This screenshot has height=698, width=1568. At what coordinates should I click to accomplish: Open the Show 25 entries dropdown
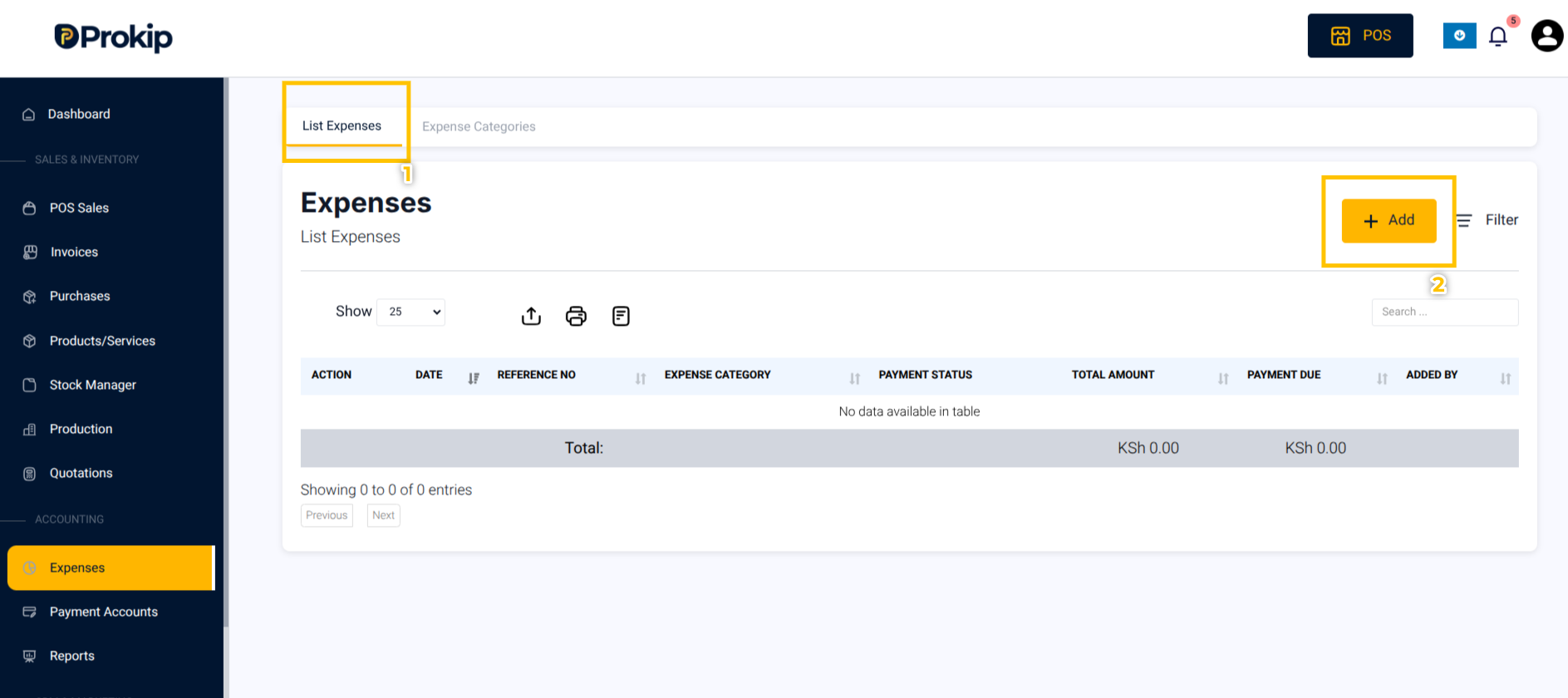tap(410, 312)
